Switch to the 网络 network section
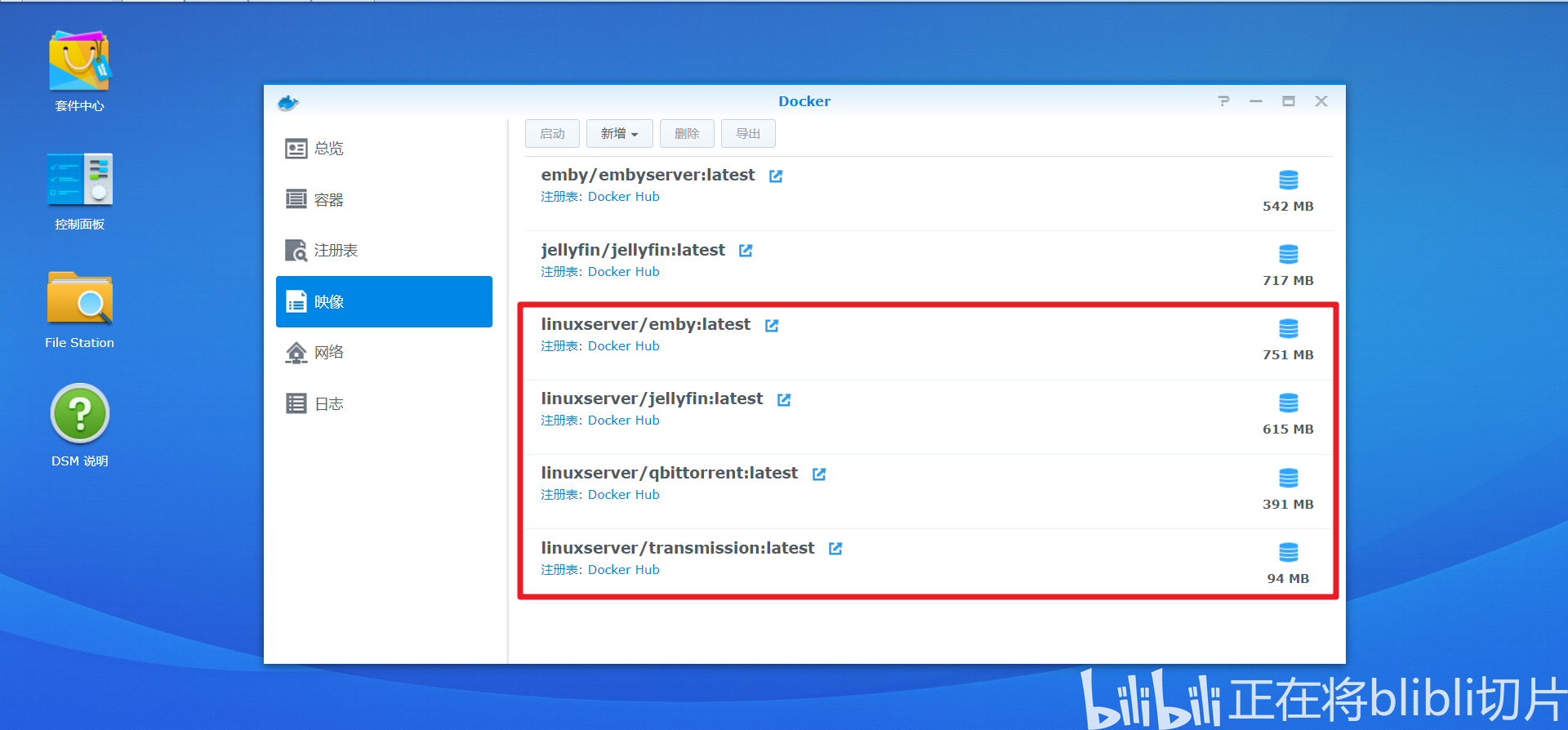Screen dimensions: 1568x730 (384, 352)
